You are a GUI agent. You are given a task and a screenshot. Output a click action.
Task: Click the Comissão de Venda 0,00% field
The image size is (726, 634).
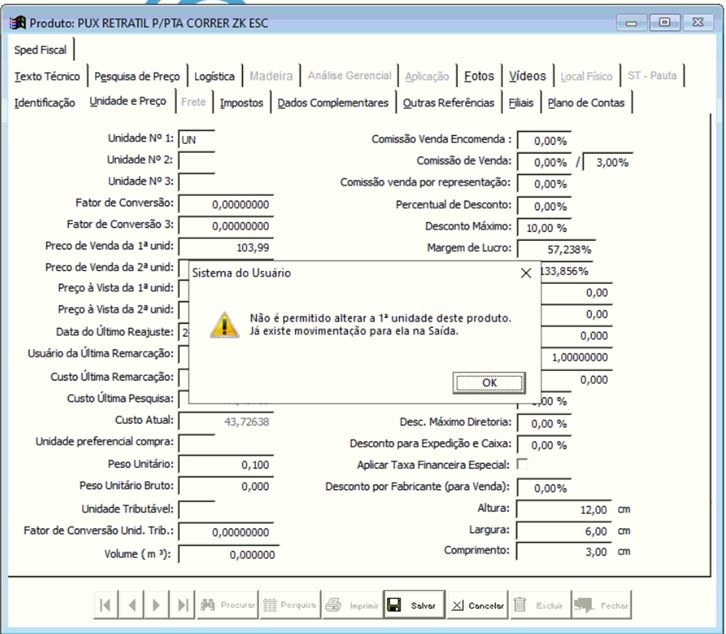[544, 163]
